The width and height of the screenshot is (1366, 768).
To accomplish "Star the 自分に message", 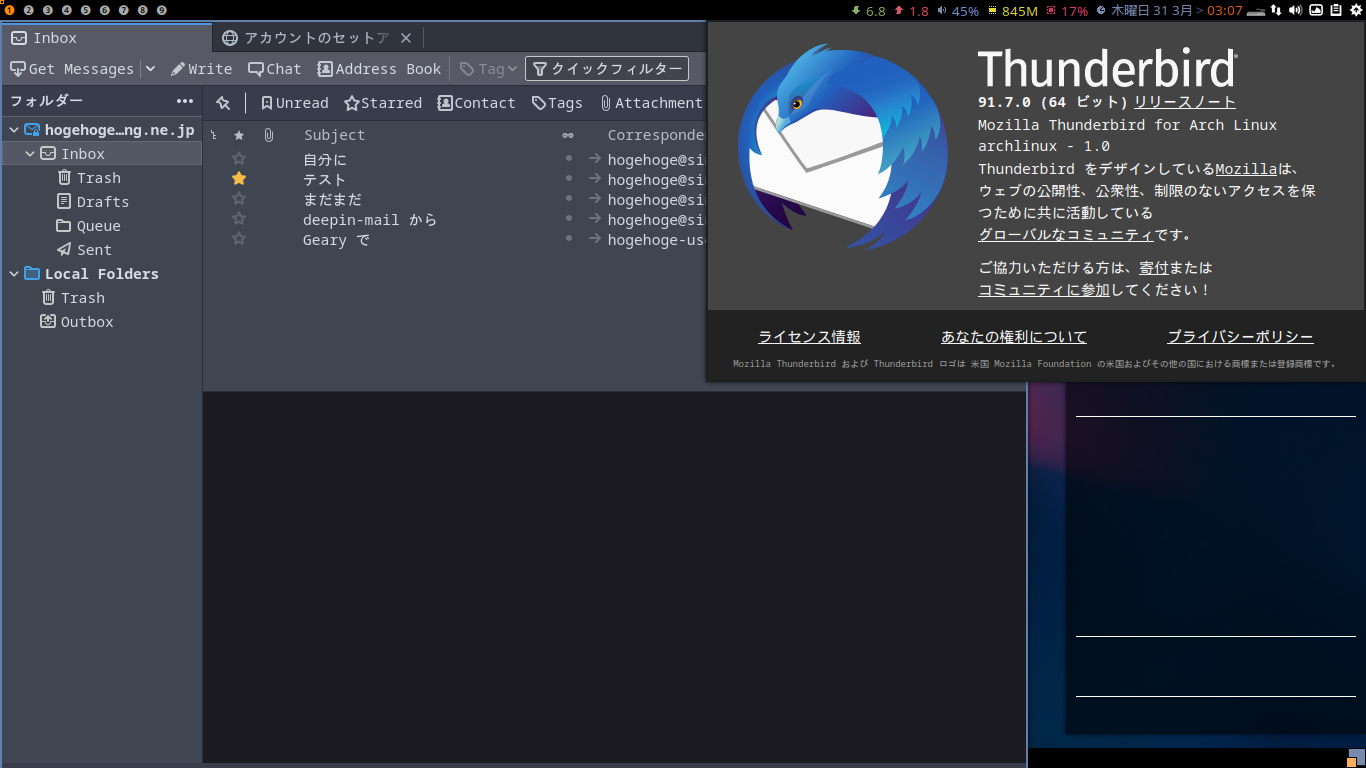I will point(239,159).
